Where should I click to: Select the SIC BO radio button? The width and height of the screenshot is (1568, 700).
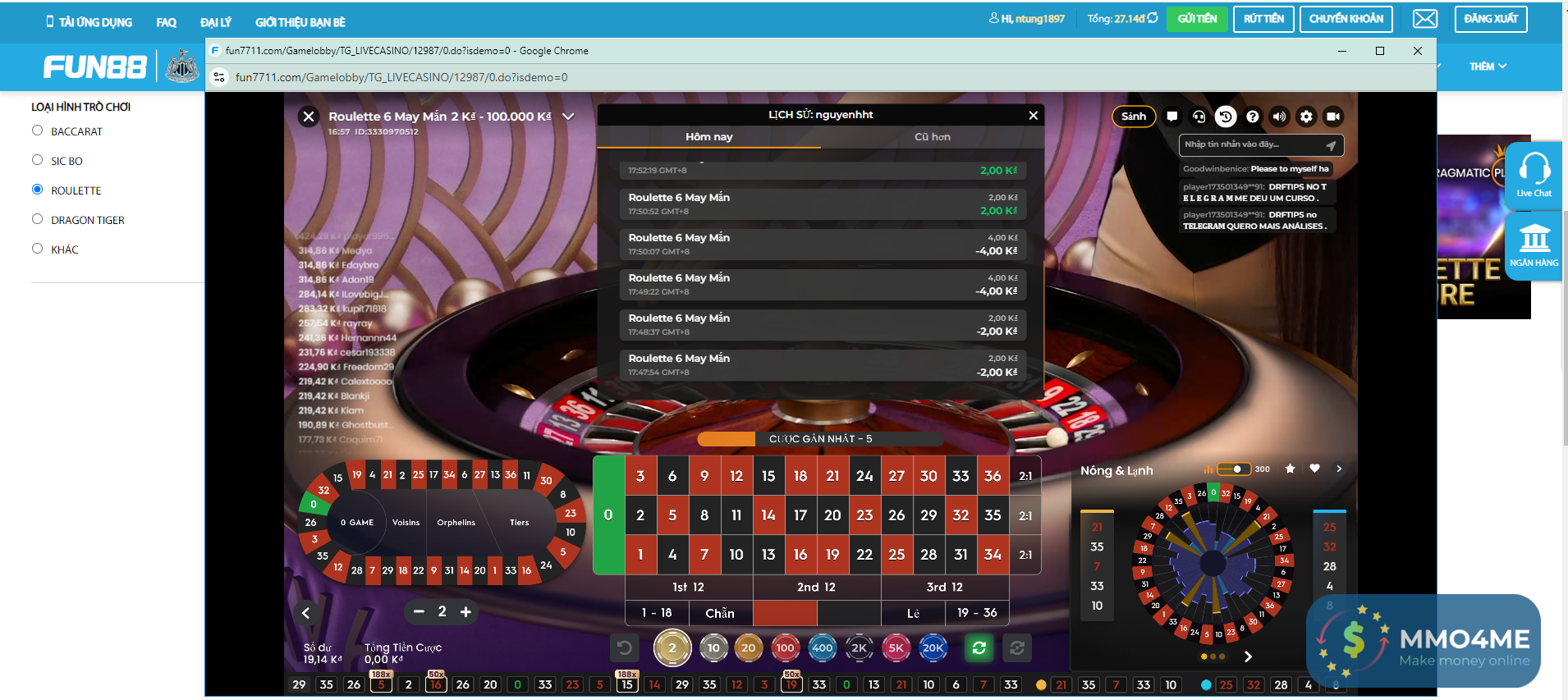click(x=37, y=160)
